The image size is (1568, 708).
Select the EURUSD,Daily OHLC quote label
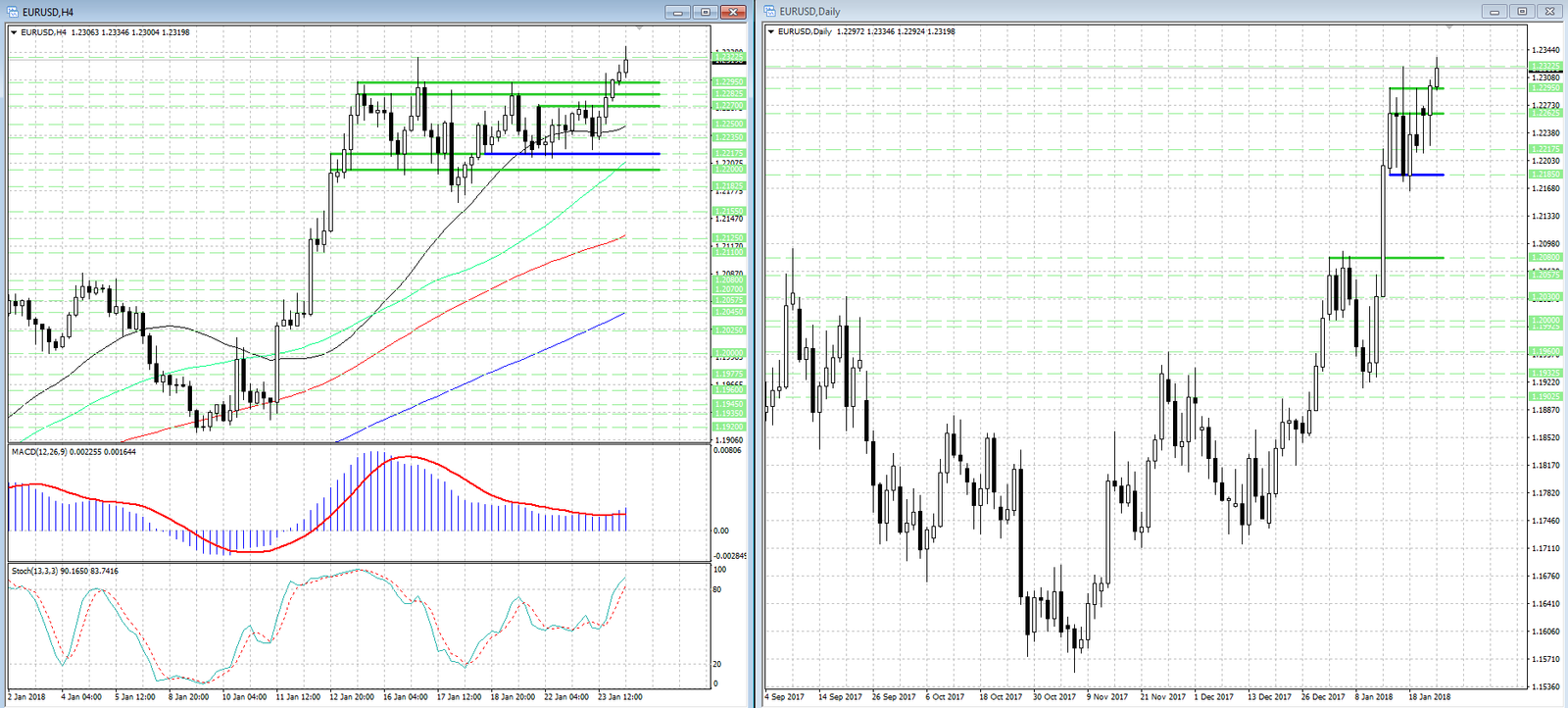(867, 31)
